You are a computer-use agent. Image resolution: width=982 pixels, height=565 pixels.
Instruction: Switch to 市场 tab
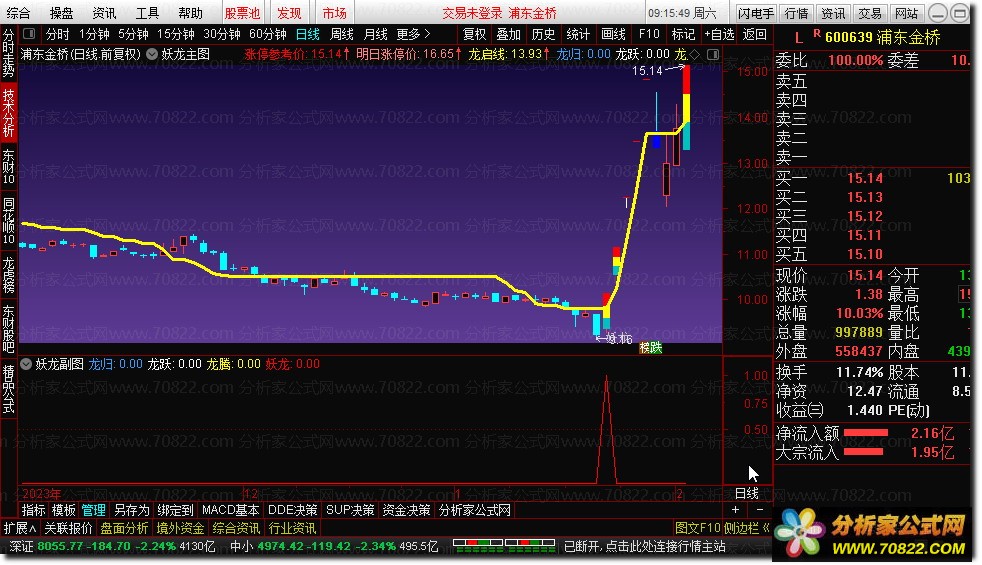(x=334, y=13)
